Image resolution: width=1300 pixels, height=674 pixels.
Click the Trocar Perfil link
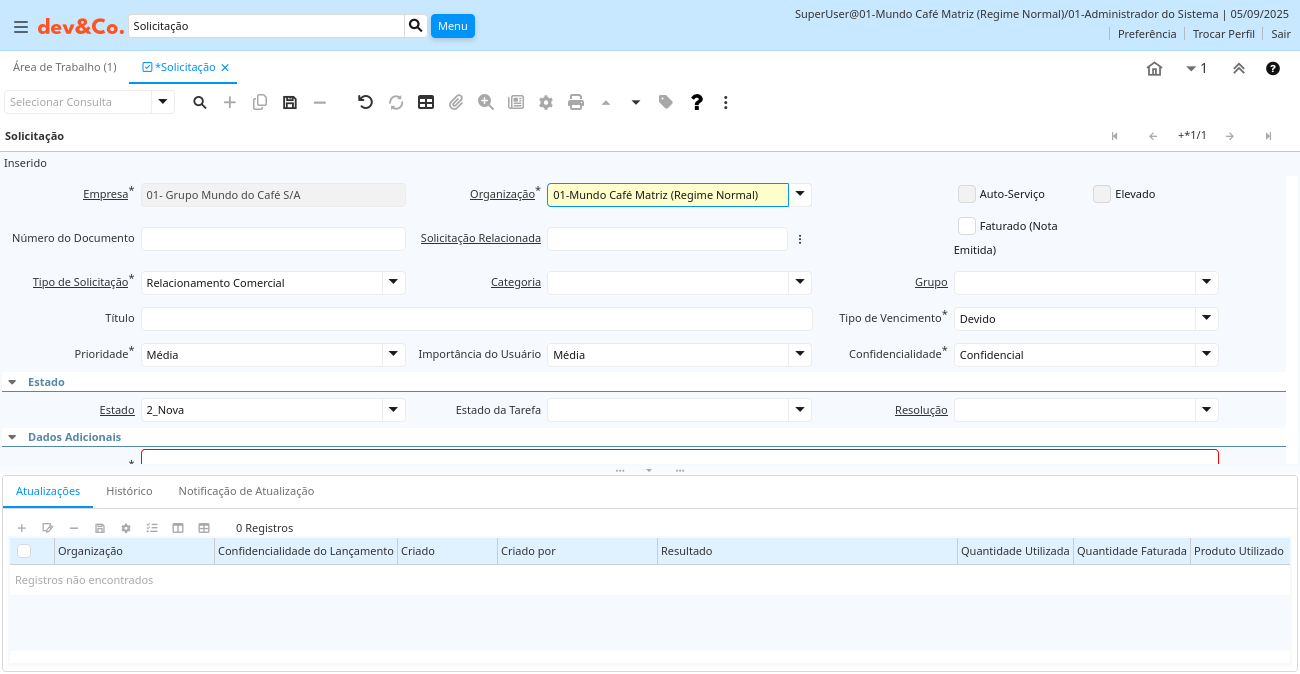(x=1223, y=34)
